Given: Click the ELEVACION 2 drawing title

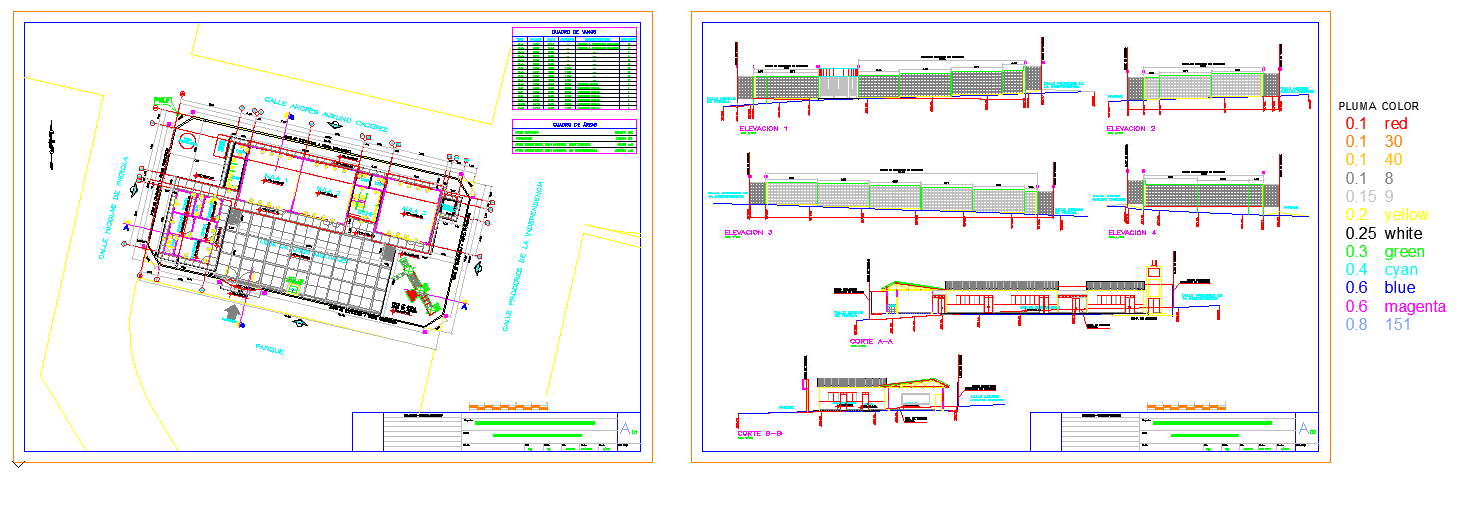Looking at the screenshot, I should (1131, 129).
